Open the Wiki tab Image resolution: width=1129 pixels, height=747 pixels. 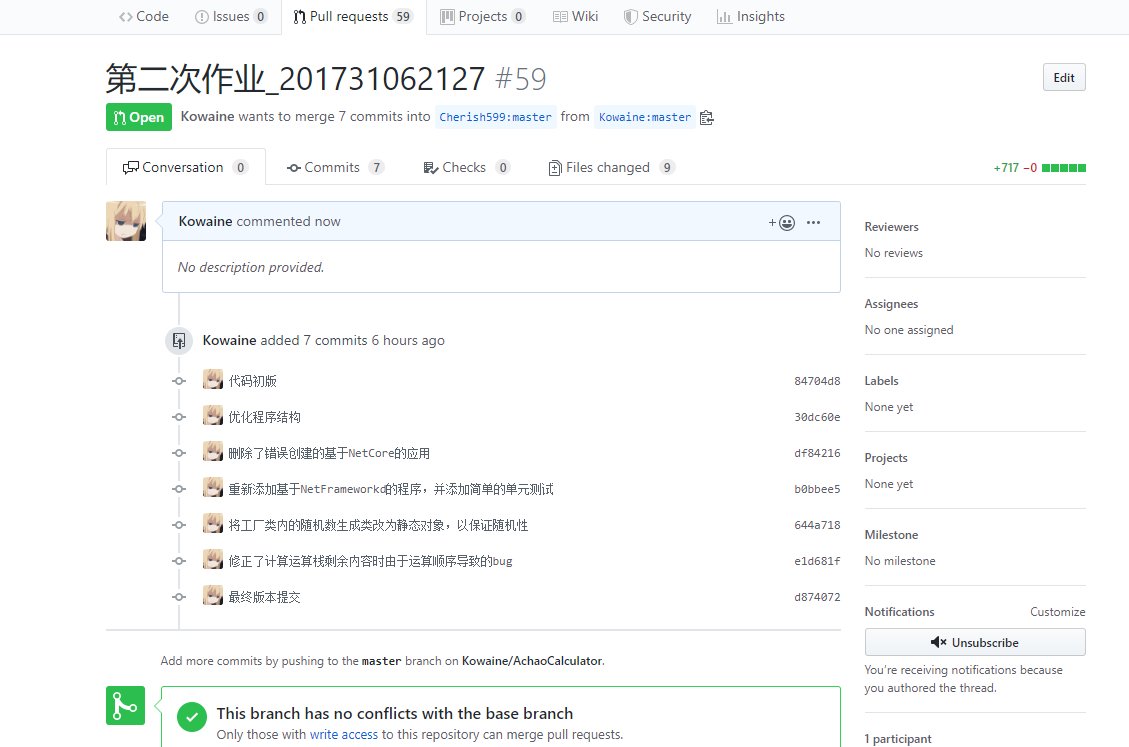575,17
